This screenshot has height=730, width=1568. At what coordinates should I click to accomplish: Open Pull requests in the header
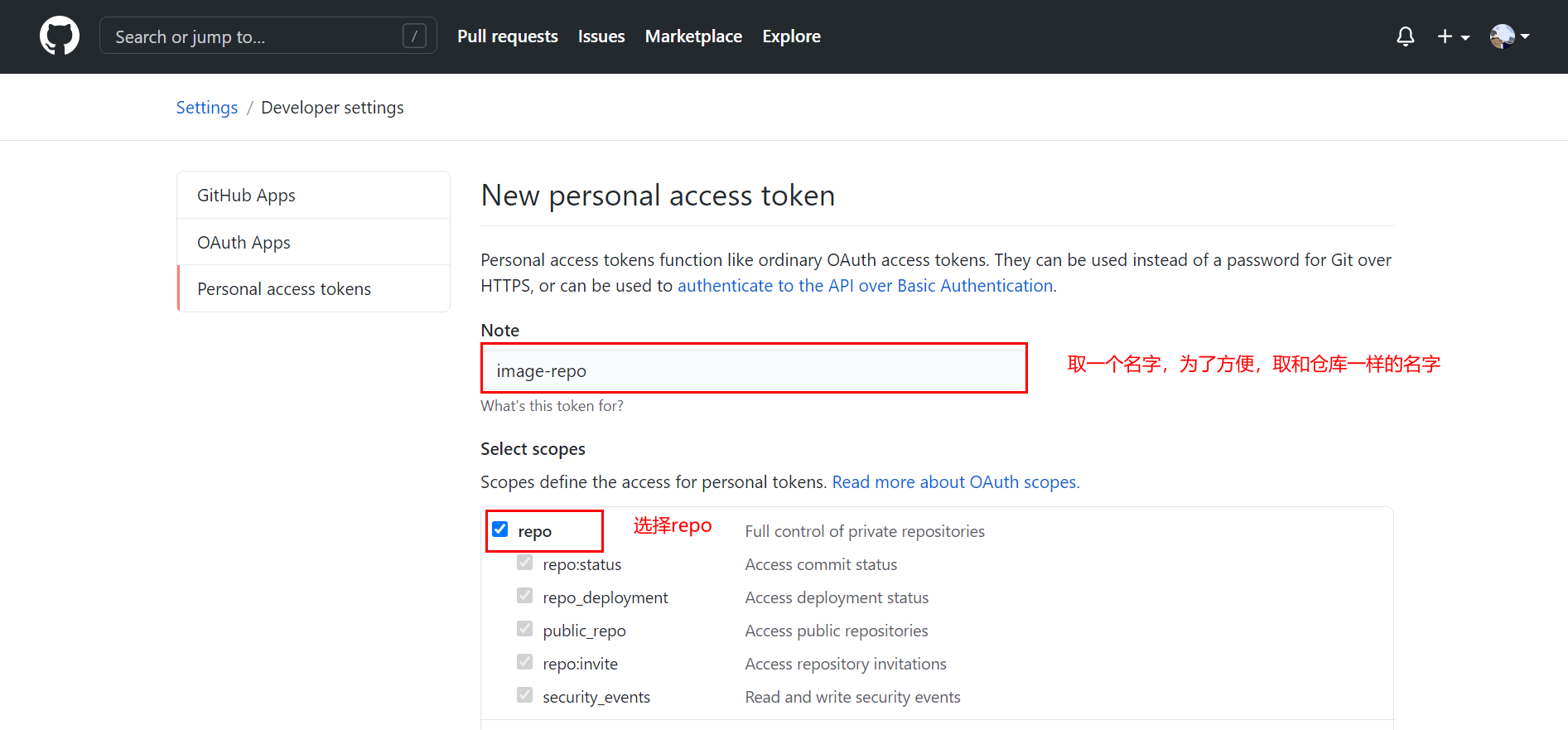(x=508, y=36)
